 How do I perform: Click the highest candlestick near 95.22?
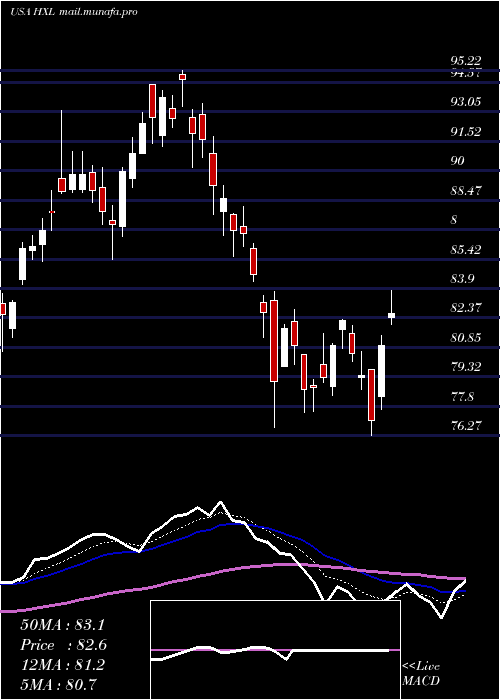click(x=182, y=88)
